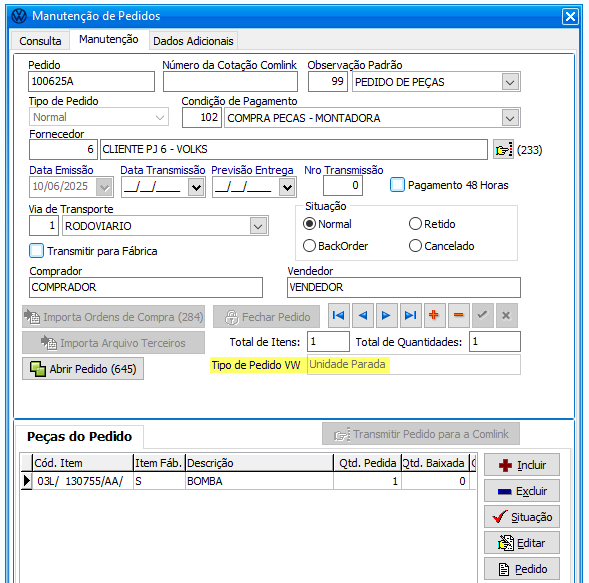Delete record with the orange minus icon
The height and width of the screenshot is (583, 589).
point(458,316)
